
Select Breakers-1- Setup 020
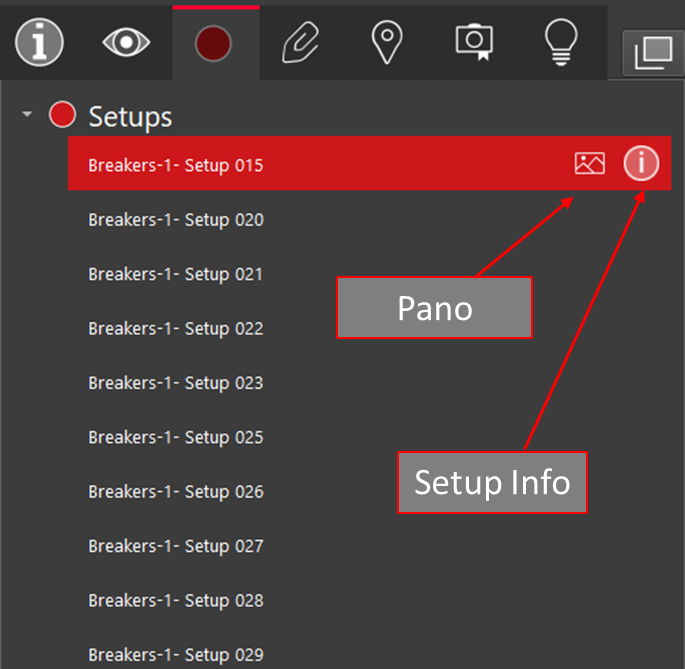click(x=176, y=220)
